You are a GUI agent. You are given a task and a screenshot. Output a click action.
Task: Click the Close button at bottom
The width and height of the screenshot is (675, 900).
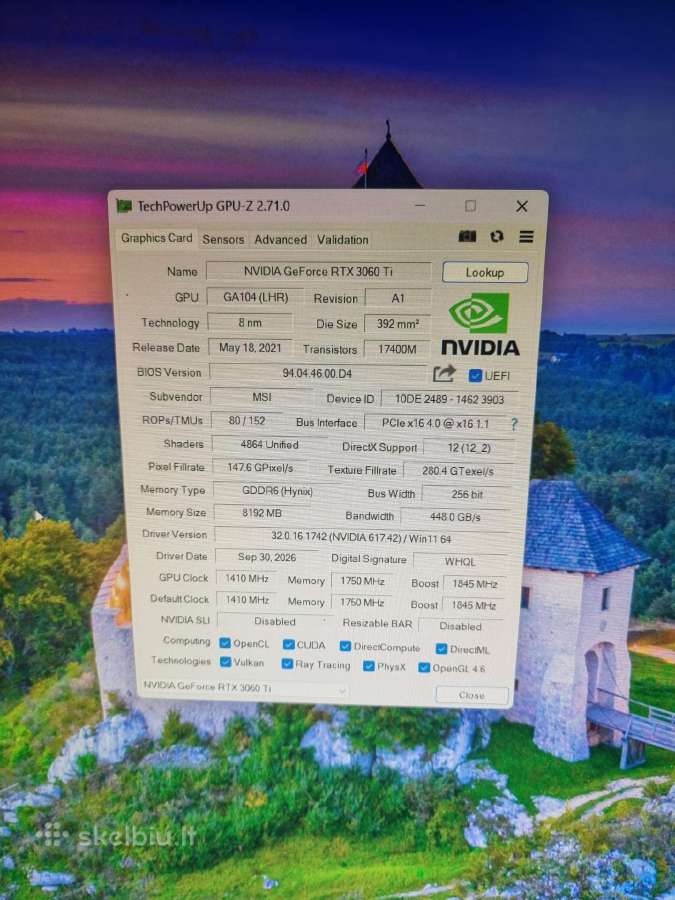[x=472, y=695]
